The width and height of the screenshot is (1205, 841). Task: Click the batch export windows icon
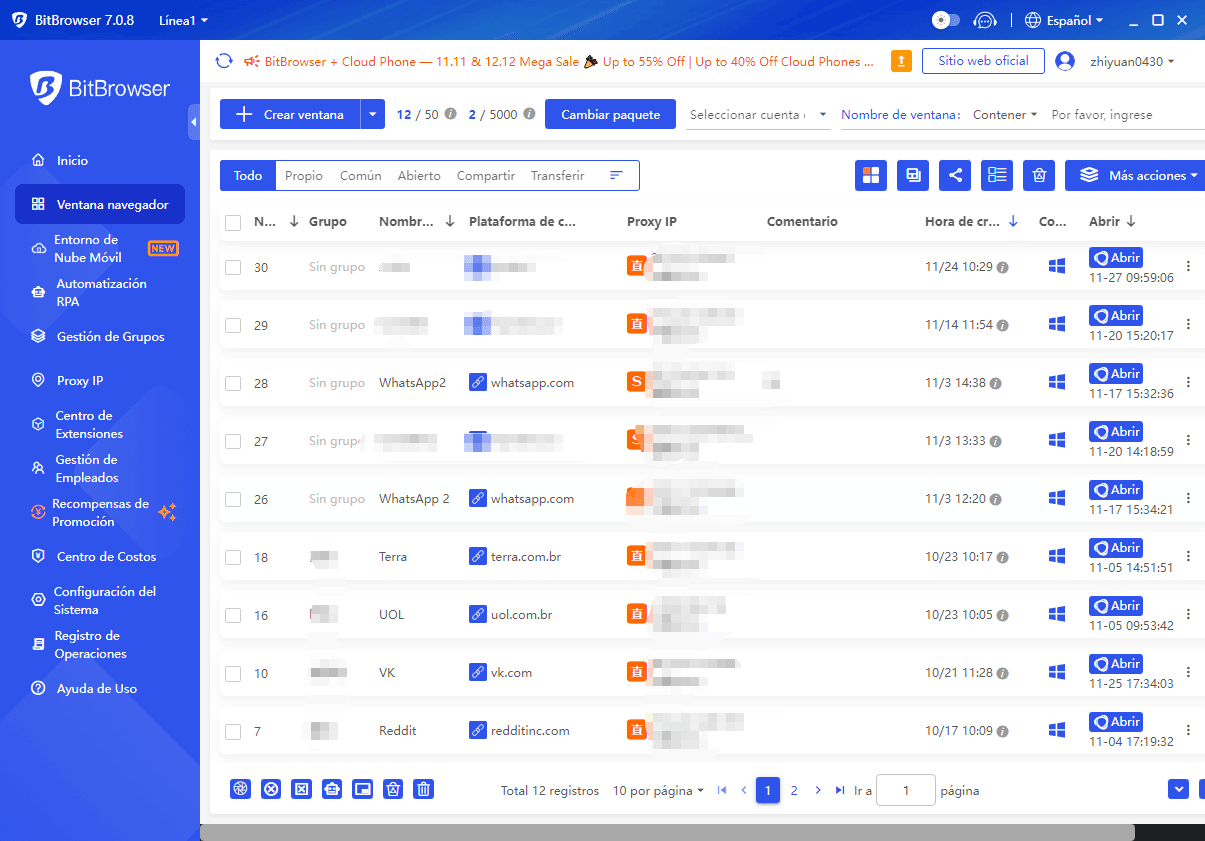912,175
